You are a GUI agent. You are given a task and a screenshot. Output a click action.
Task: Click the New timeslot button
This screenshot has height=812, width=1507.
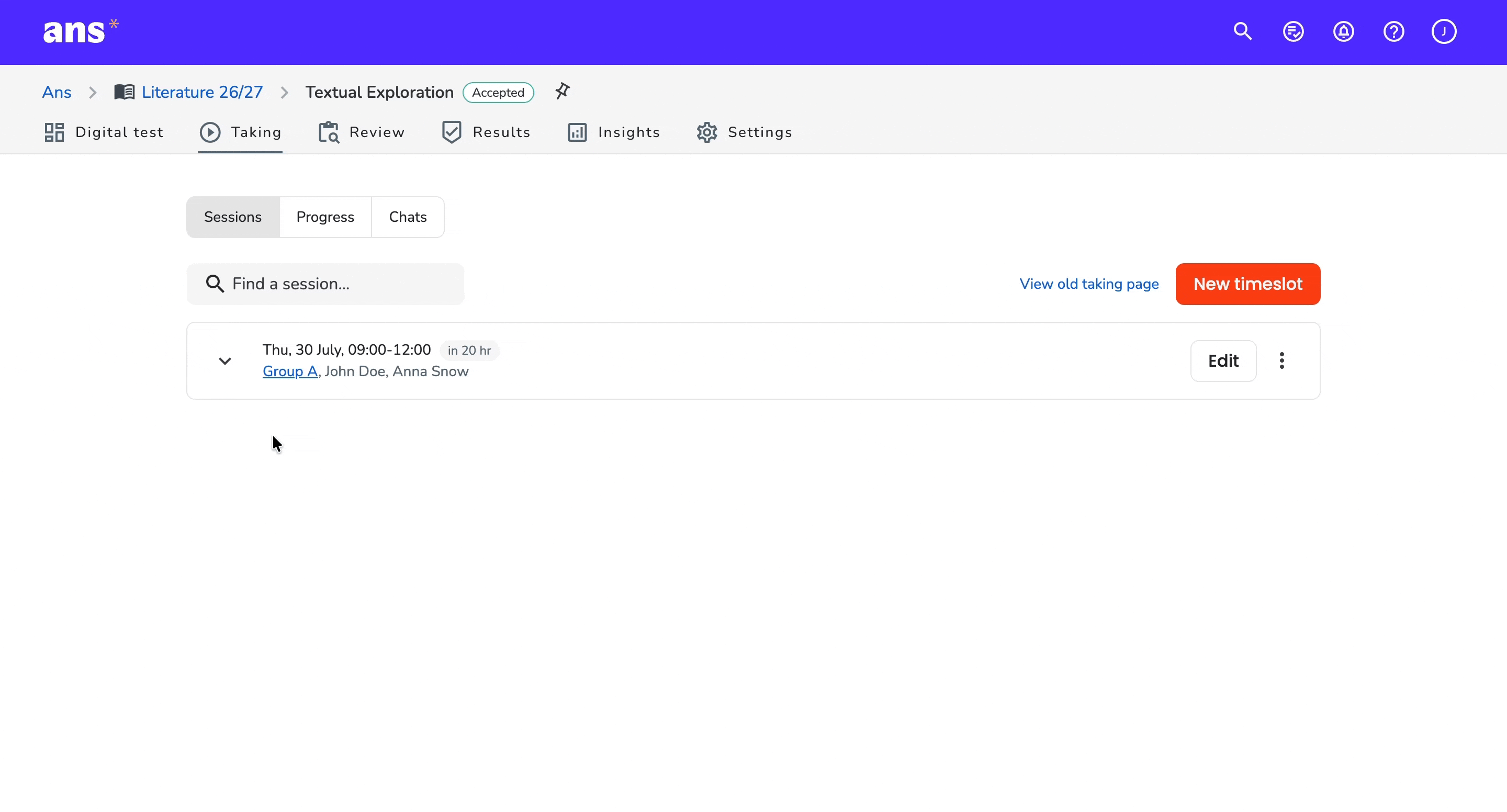coord(1248,284)
